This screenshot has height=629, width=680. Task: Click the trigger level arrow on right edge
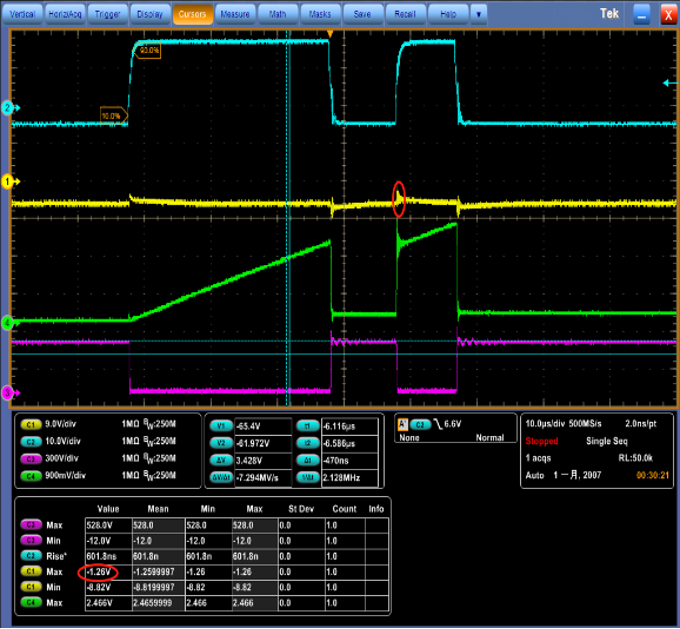click(x=668, y=84)
